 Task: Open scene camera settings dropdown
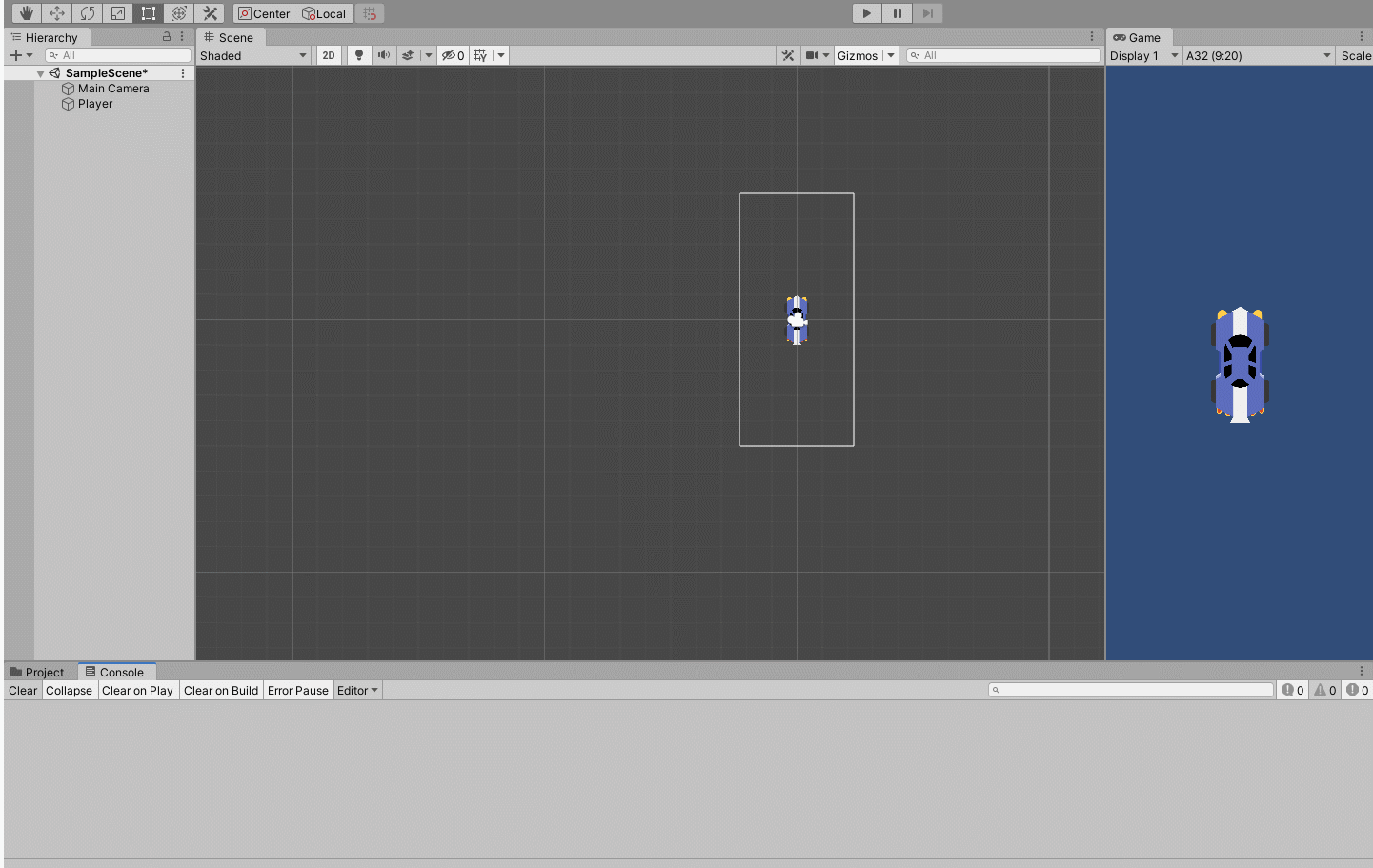[818, 55]
